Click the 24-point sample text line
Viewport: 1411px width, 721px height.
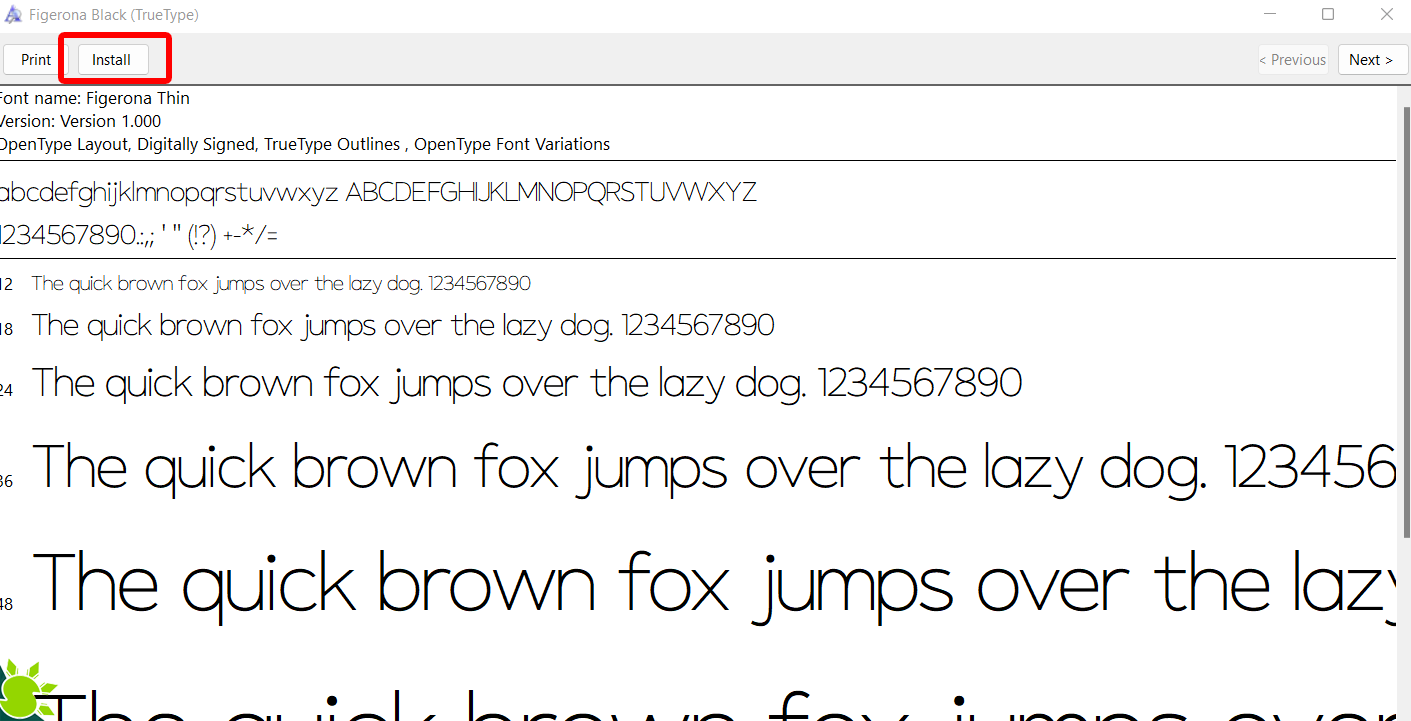525,382
